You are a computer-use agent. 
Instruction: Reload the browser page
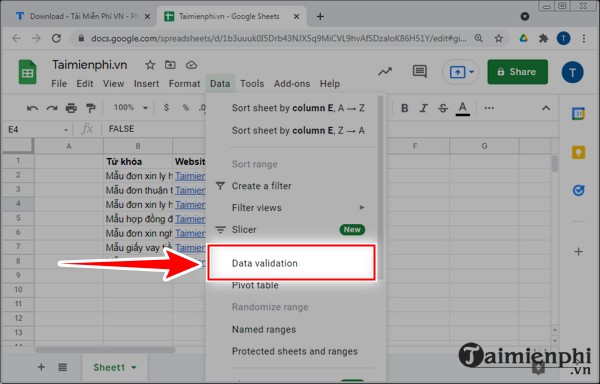[x=56, y=38]
